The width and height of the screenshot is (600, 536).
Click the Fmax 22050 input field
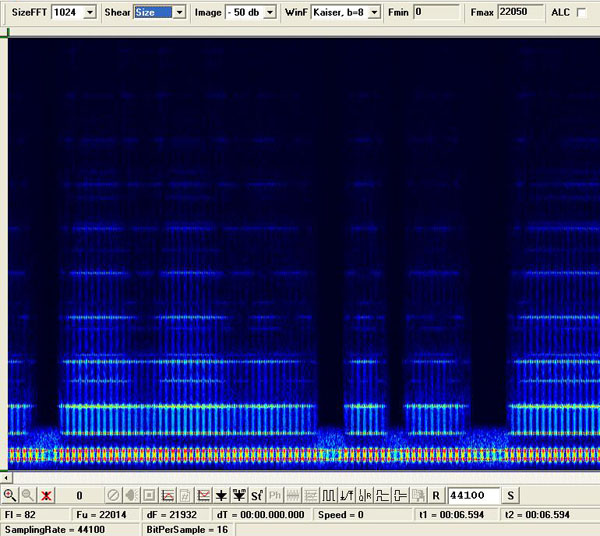coord(521,12)
